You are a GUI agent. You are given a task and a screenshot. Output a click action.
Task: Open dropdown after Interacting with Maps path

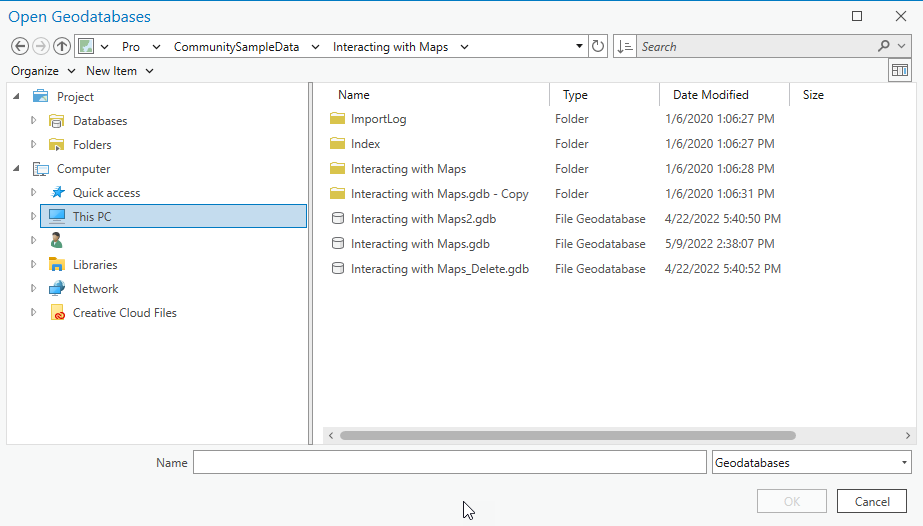[x=464, y=46]
